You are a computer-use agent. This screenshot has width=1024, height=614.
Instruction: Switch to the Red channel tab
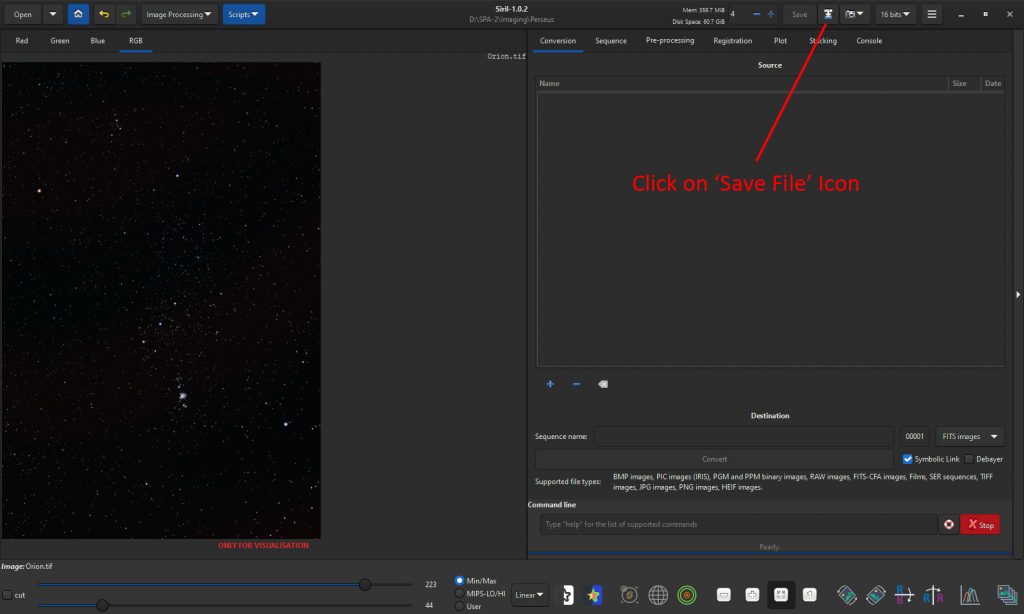click(22, 40)
